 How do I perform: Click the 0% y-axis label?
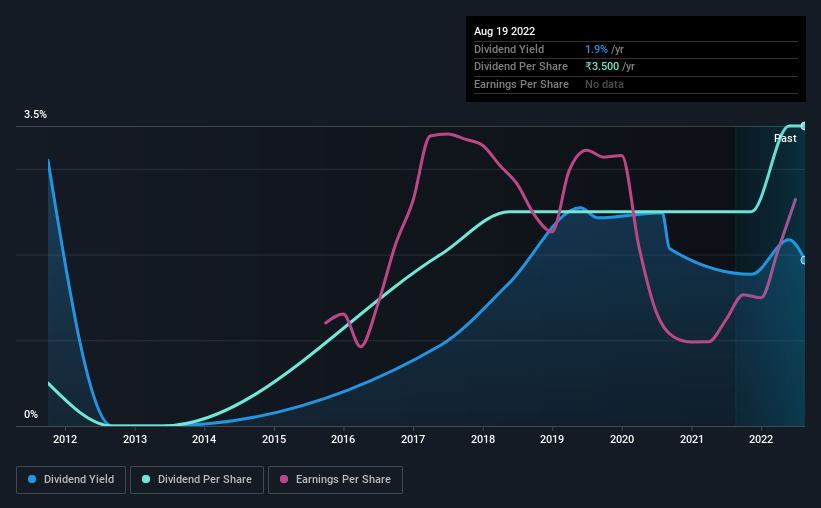point(31,414)
